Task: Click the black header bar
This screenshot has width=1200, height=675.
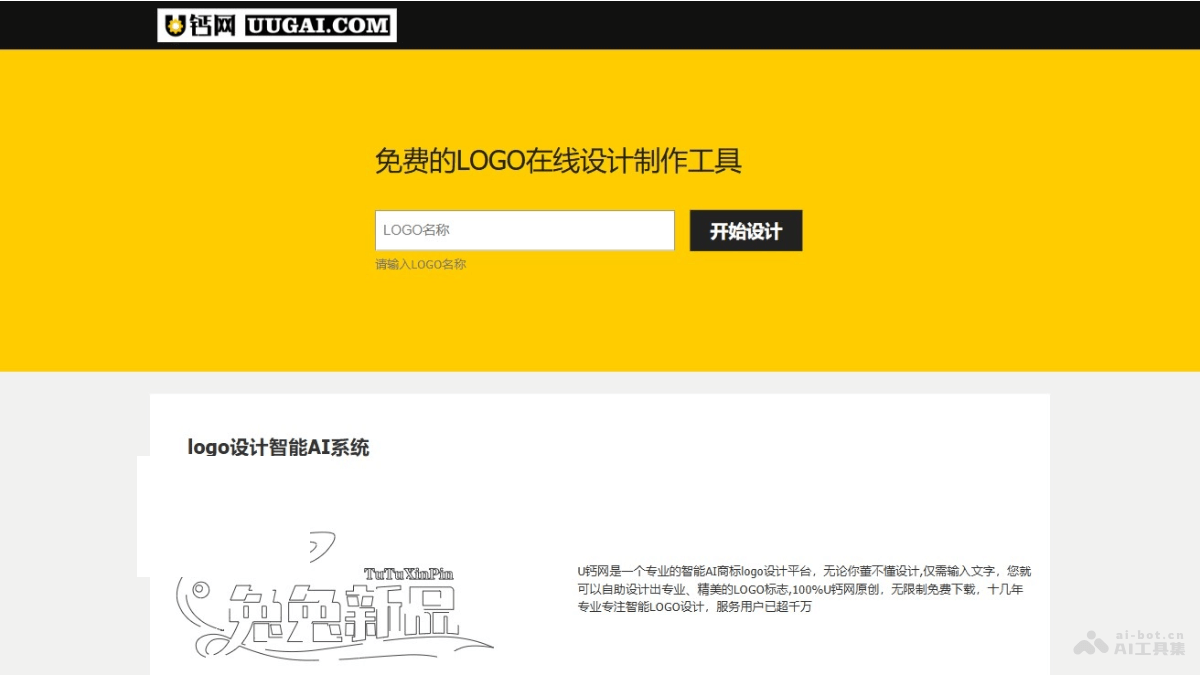Action: pos(700,24)
